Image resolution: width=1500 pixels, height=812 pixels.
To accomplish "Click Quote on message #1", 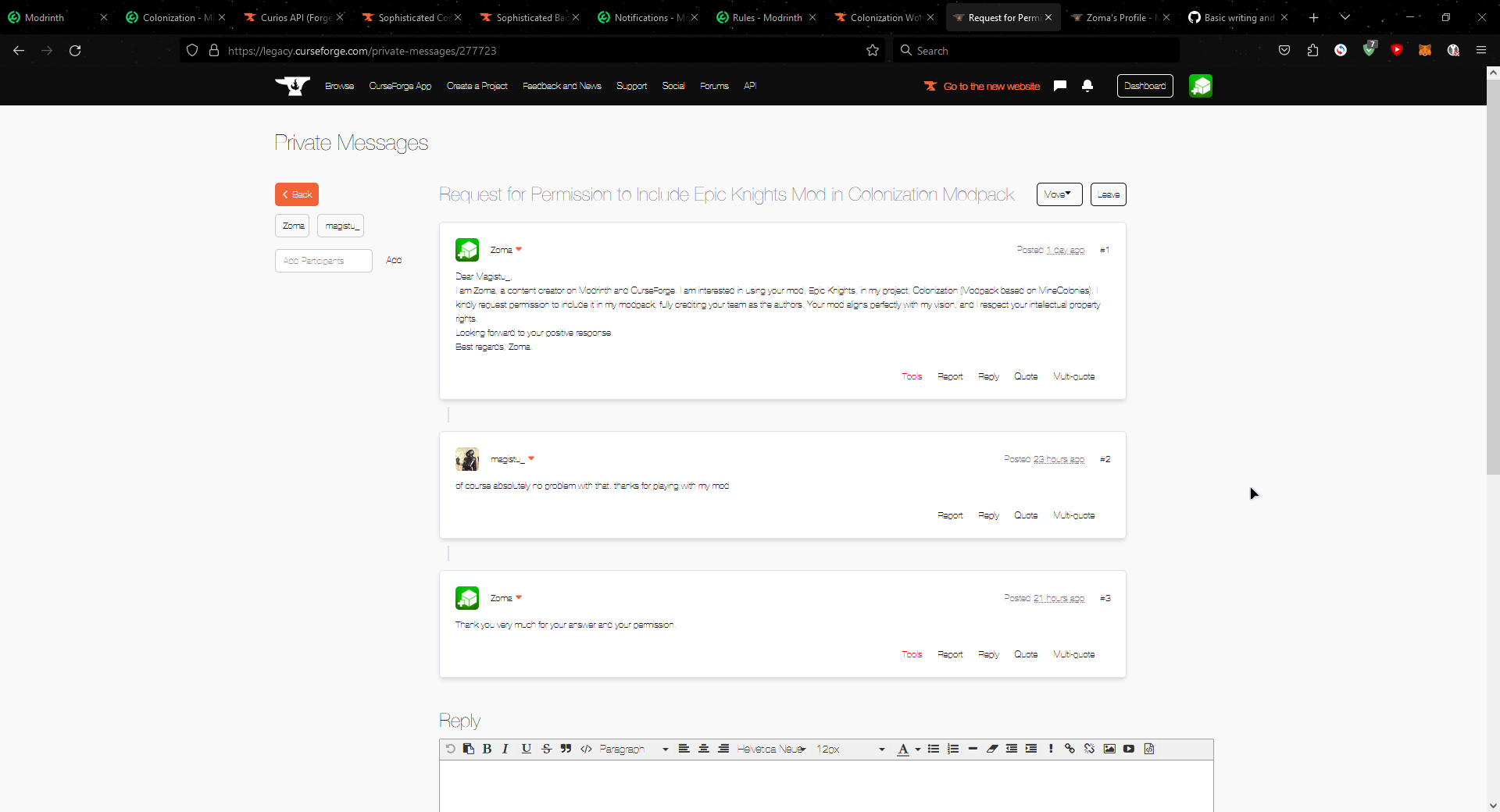I will pyautogui.click(x=1026, y=376).
